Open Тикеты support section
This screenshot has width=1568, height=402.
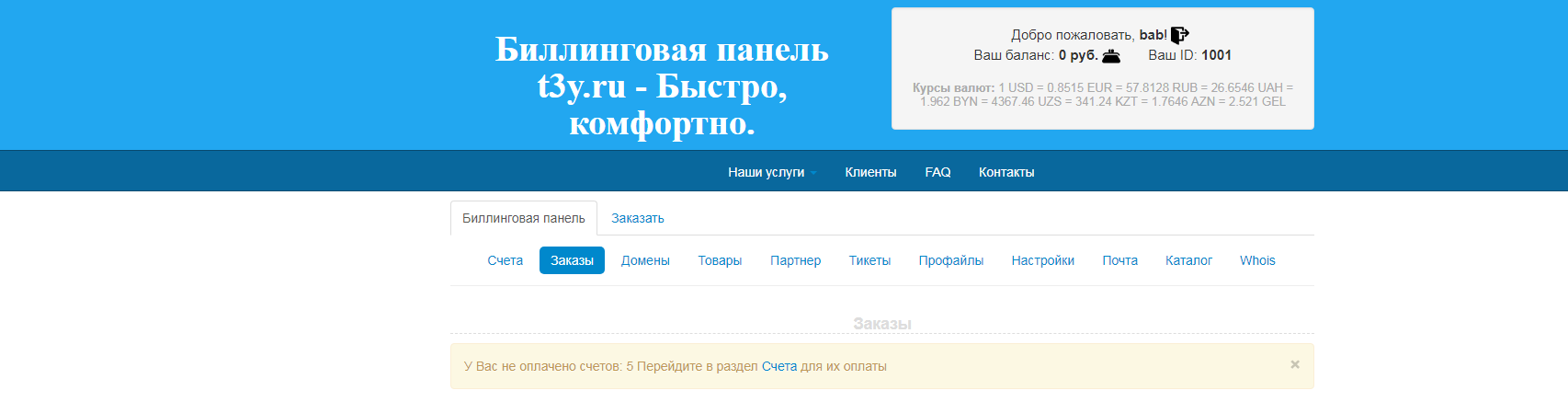coord(869,260)
